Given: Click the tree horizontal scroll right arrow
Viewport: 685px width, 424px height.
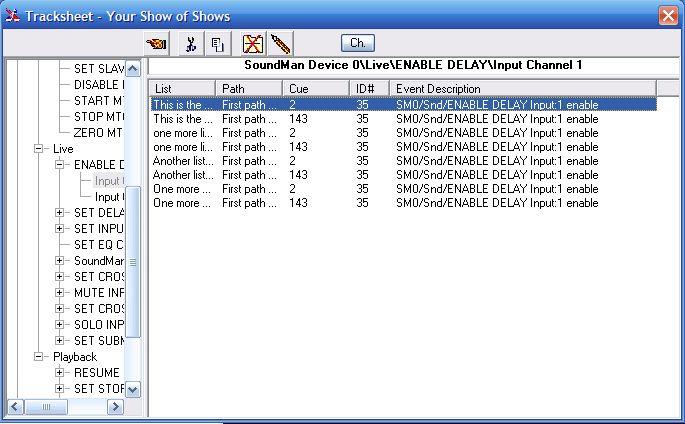Looking at the screenshot, I should (x=116, y=407).
